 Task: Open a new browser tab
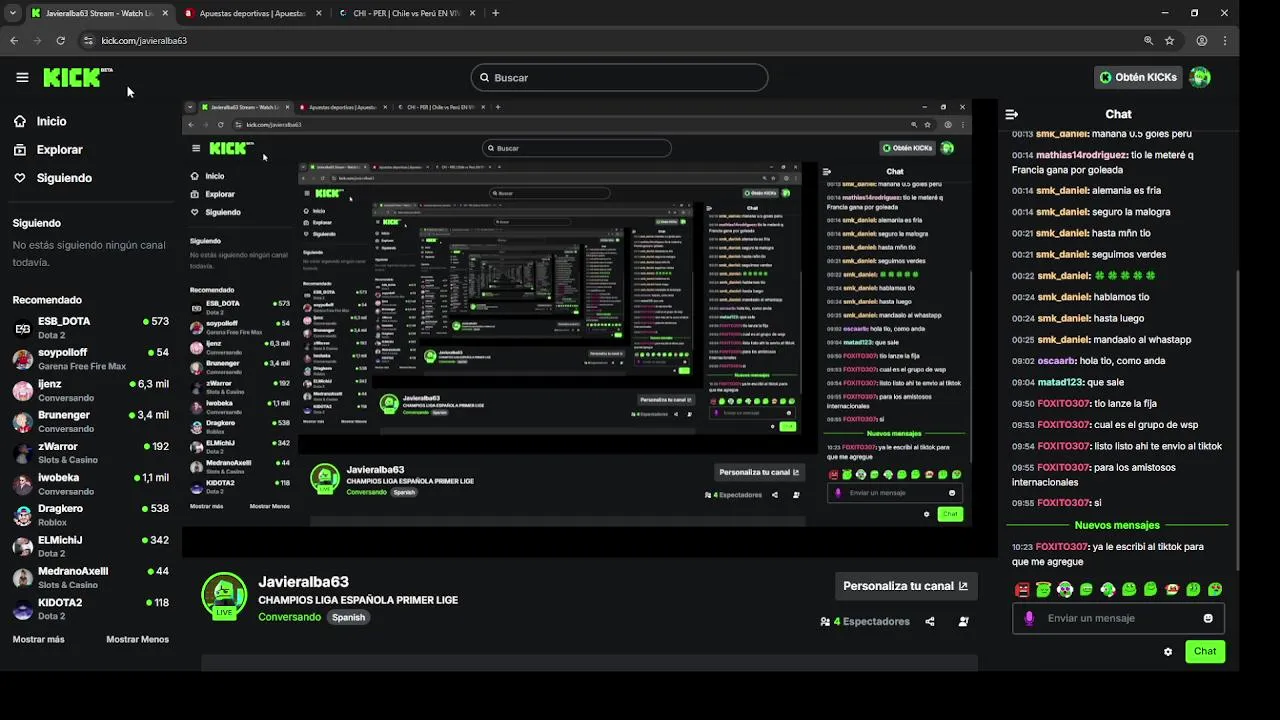coord(495,13)
